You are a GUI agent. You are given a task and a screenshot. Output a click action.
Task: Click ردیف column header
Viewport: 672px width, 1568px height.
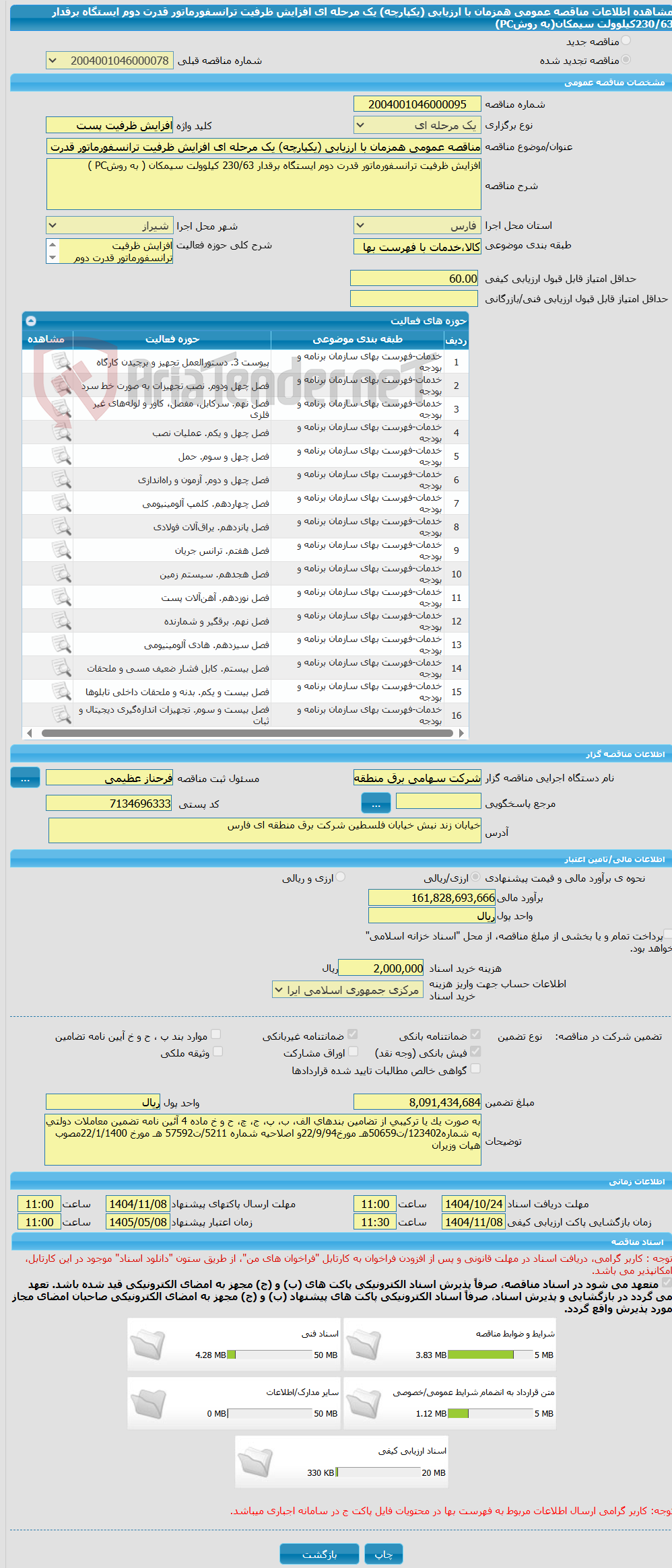coord(456,340)
